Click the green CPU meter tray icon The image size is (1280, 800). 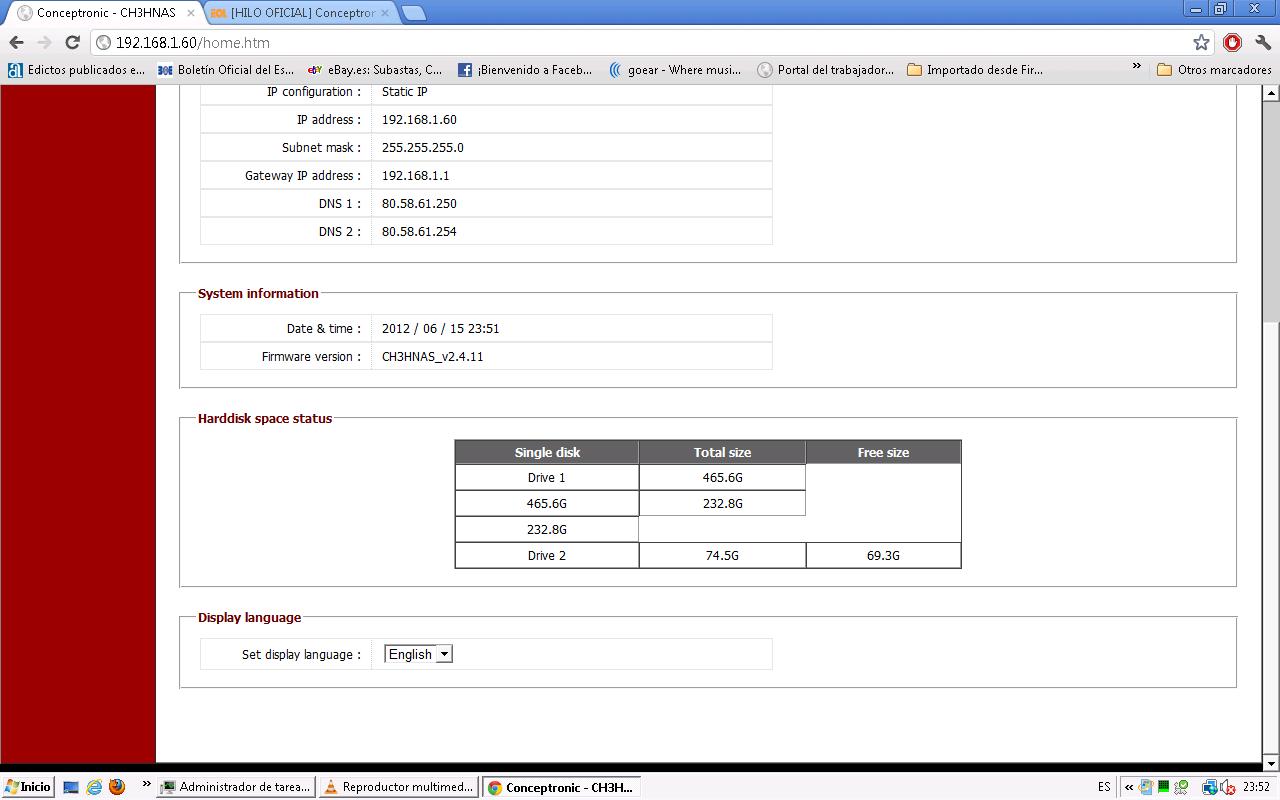pyautogui.click(x=1164, y=787)
